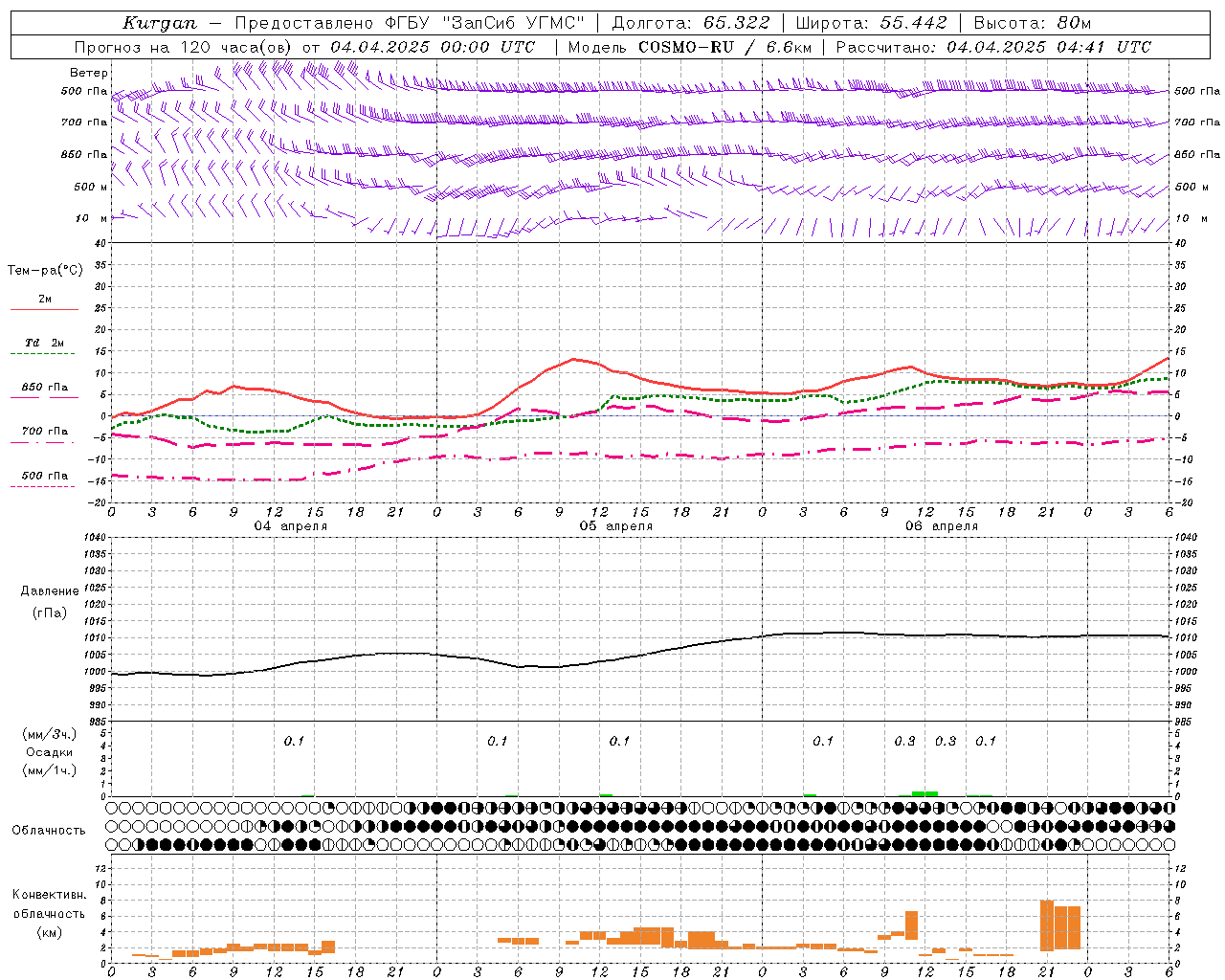
Task: Click the "(км)" unit under convective cloudiness
Action: click(x=50, y=932)
